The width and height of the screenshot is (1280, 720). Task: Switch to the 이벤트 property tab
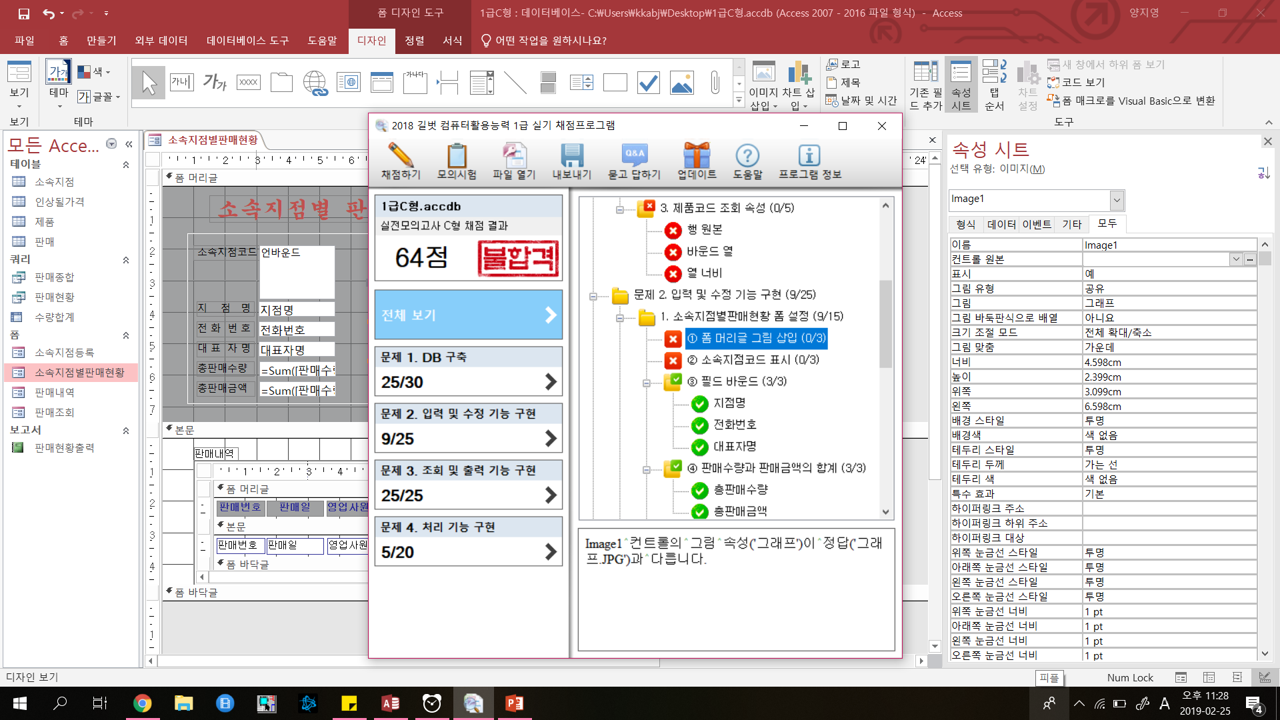pyautogui.click(x=1036, y=224)
